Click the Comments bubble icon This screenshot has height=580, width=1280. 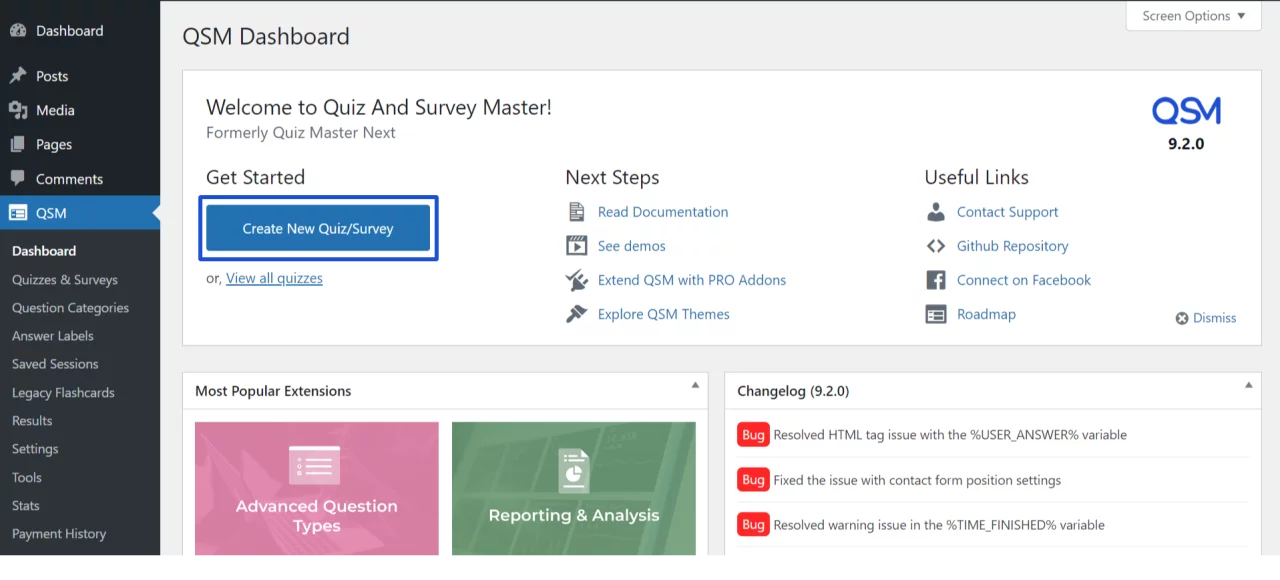[x=18, y=178]
